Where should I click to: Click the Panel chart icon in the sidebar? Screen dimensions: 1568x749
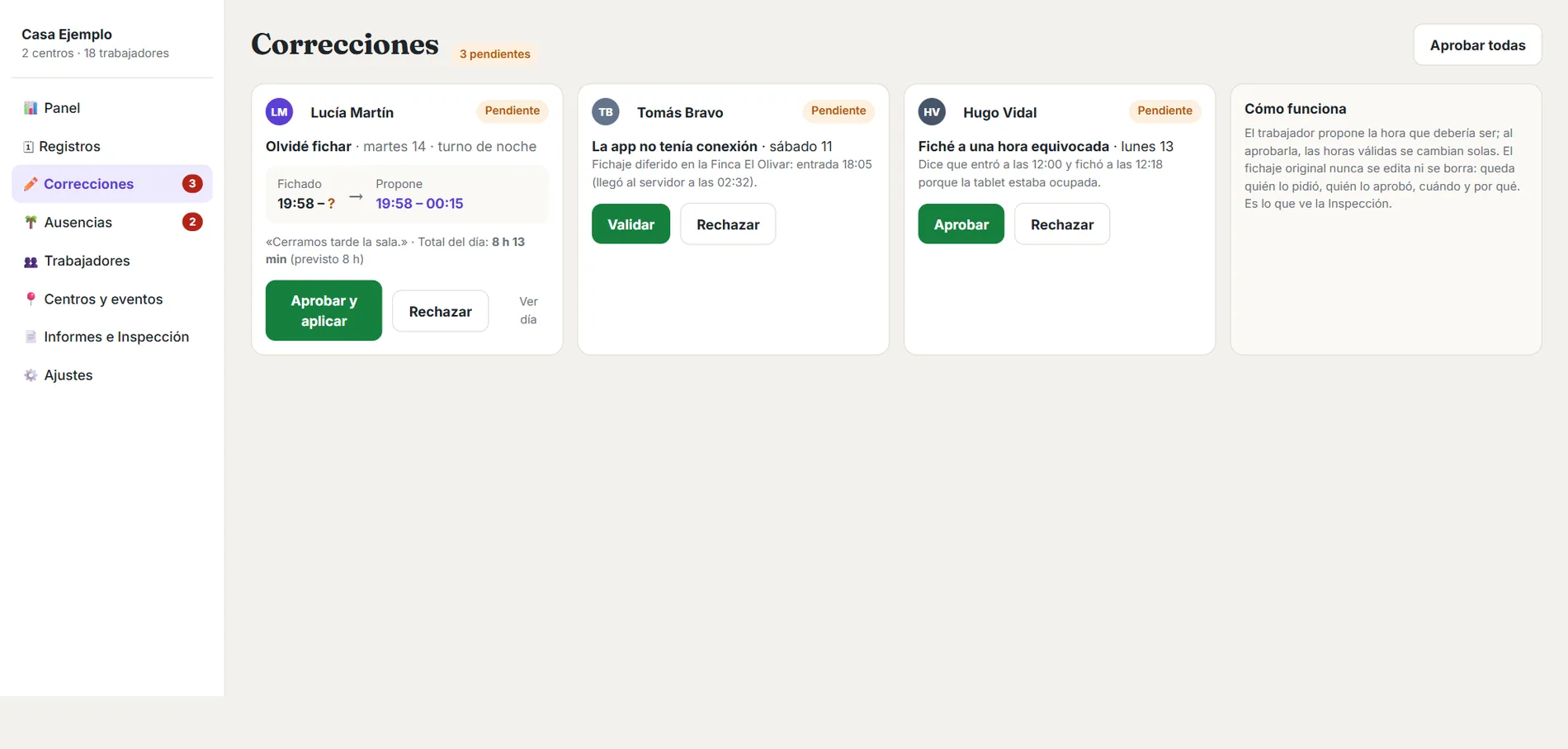pos(31,108)
